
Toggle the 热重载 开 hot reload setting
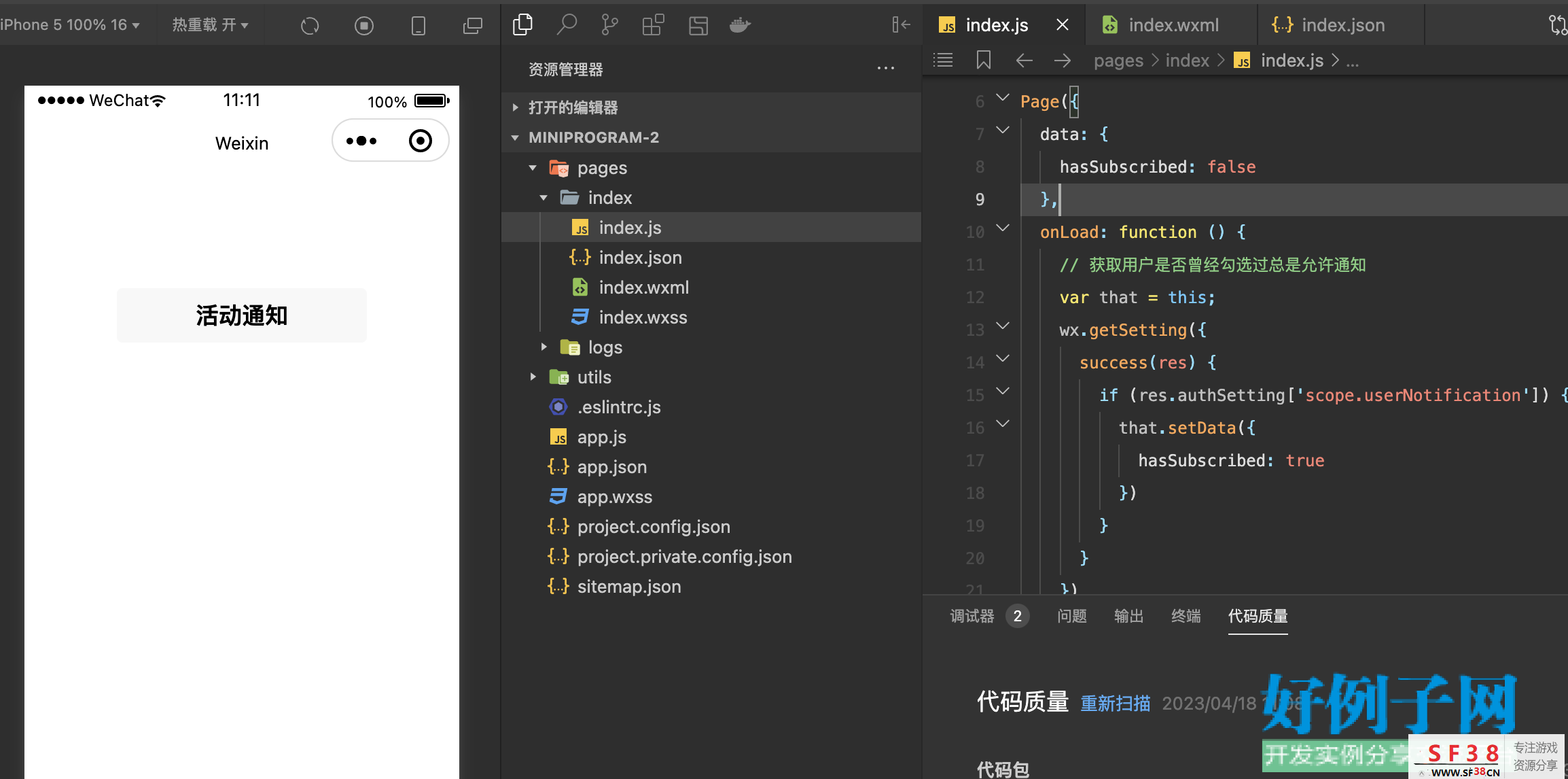tap(210, 25)
